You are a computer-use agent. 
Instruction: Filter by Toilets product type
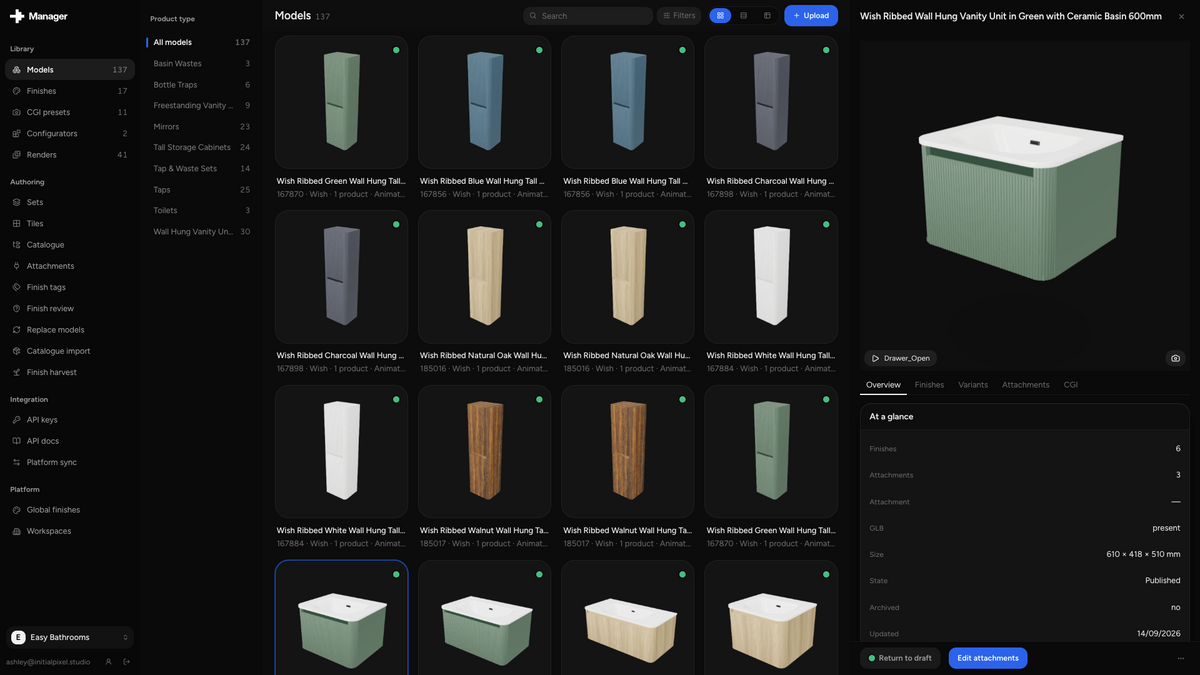pos(199,210)
